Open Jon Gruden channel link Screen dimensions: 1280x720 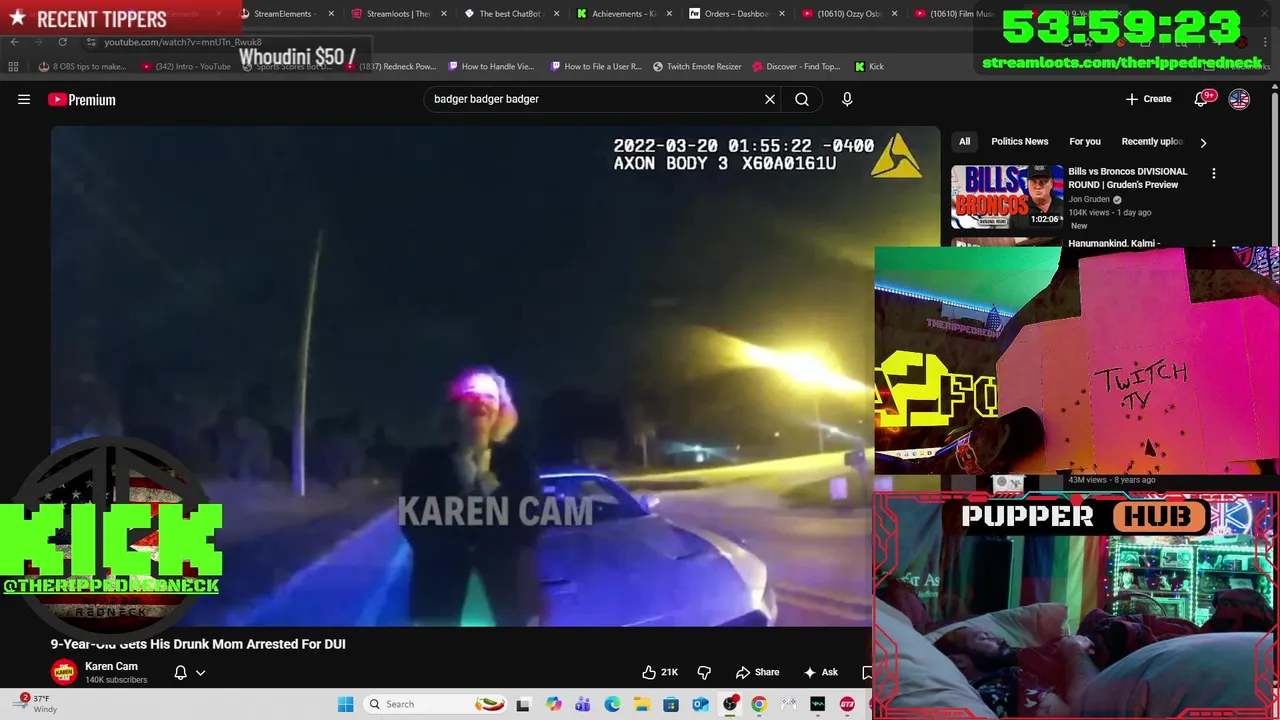[1089, 199]
